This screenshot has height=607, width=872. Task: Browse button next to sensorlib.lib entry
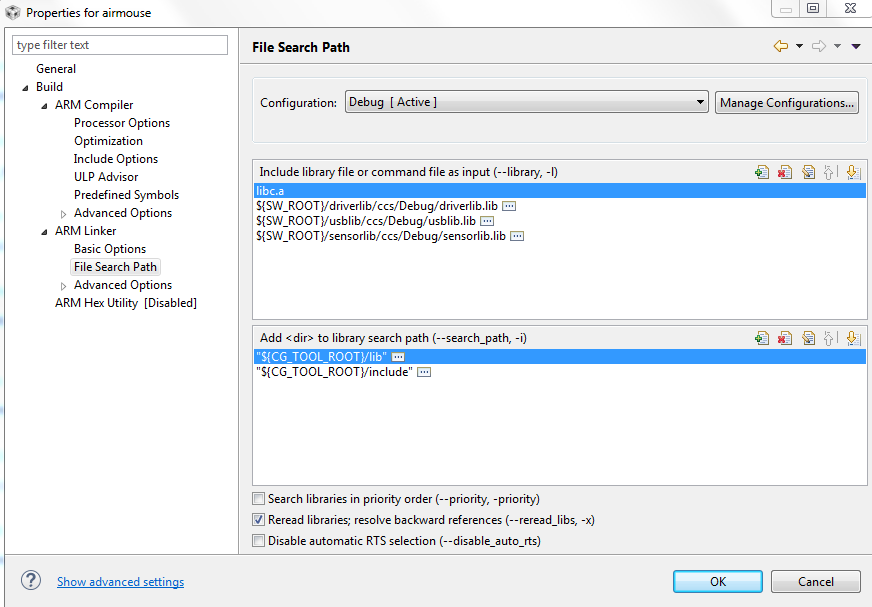coord(517,236)
